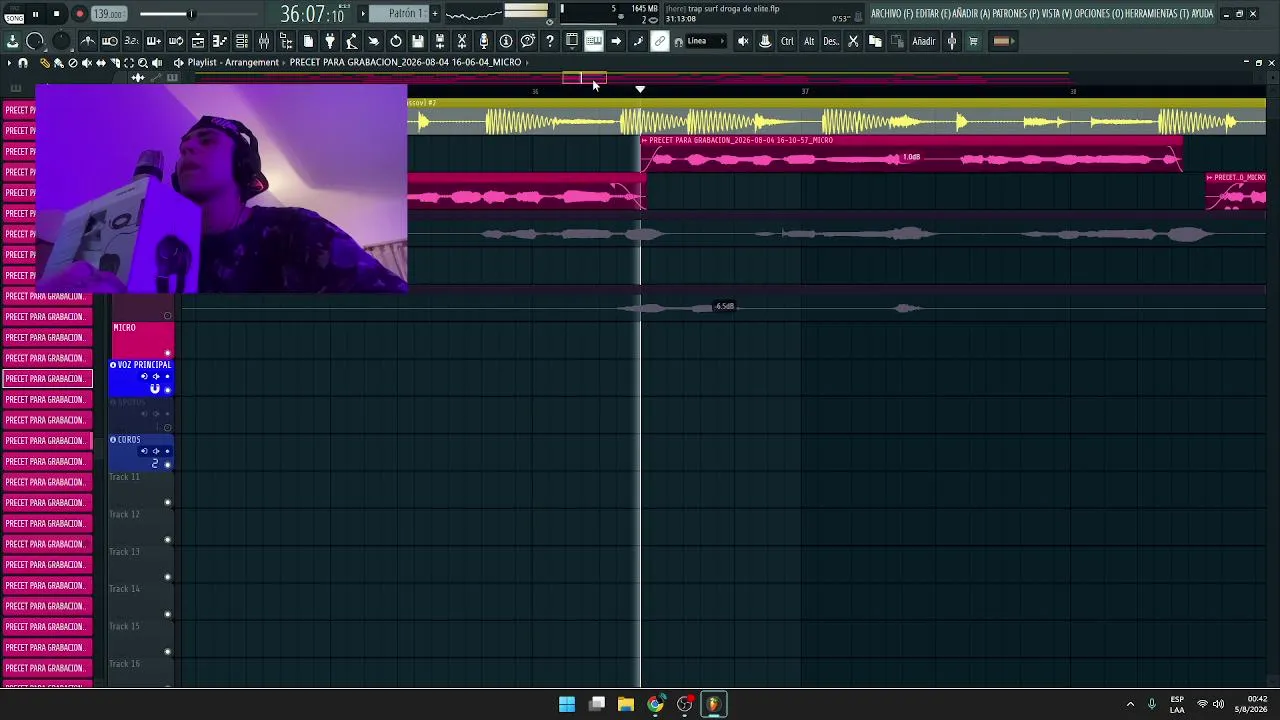Open the OPCIONES (O) menu
Screen dimensions: 1280x720
(1098, 14)
